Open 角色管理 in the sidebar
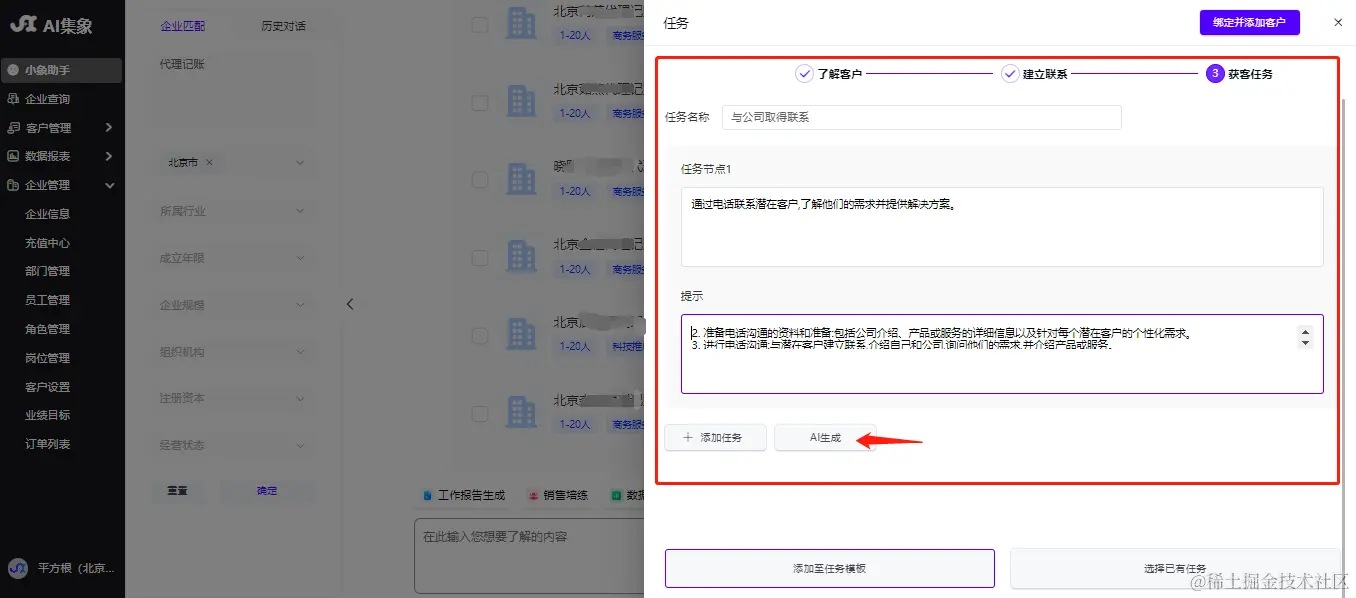 pos(47,329)
